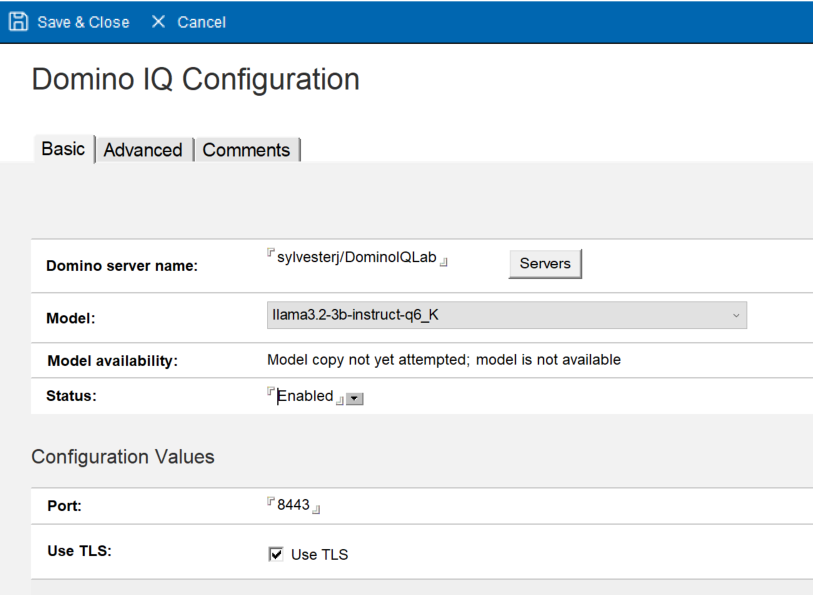Click the Domino IQ Configuration page title
This screenshot has width=813, height=595.
(196, 80)
